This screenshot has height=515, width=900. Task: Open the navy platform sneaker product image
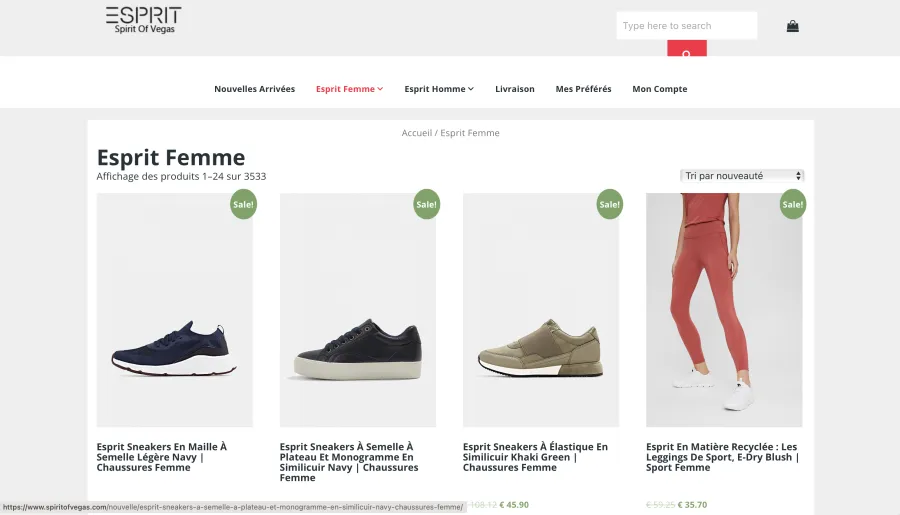(x=358, y=310)
